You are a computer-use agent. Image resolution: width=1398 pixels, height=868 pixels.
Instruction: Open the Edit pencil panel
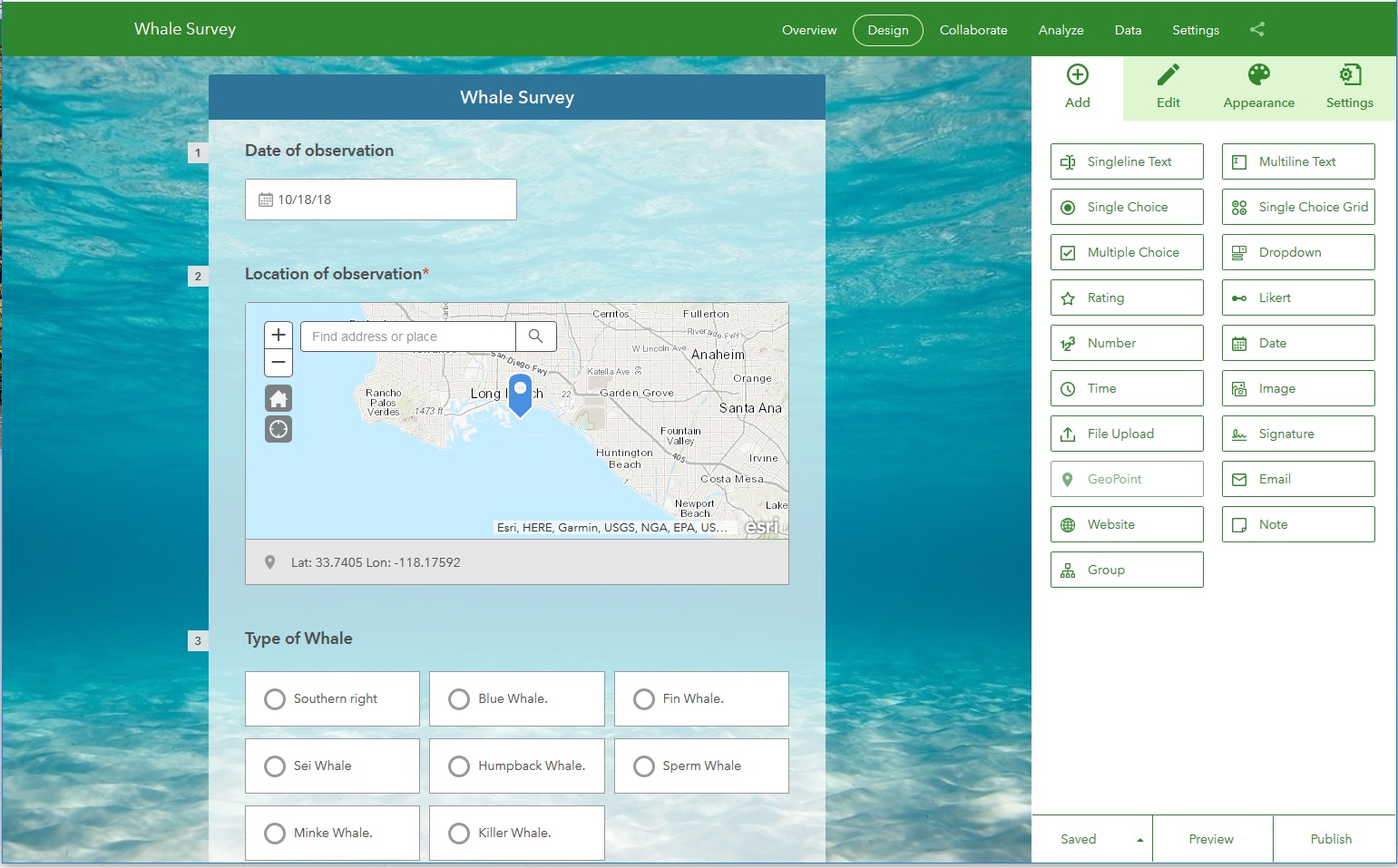click(1168, 87)
